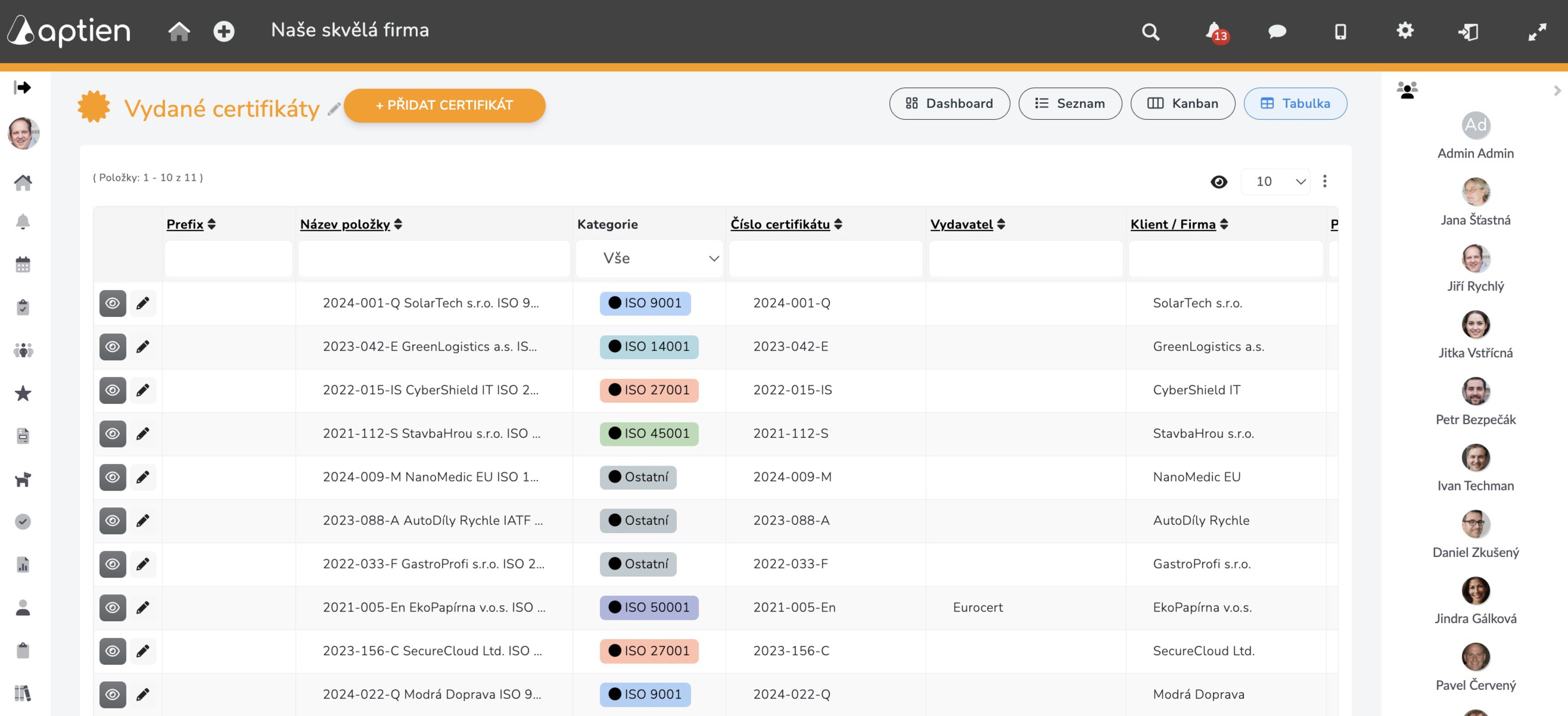
Task: Collapse the right users panel chevron
Action: [1557, 91]
